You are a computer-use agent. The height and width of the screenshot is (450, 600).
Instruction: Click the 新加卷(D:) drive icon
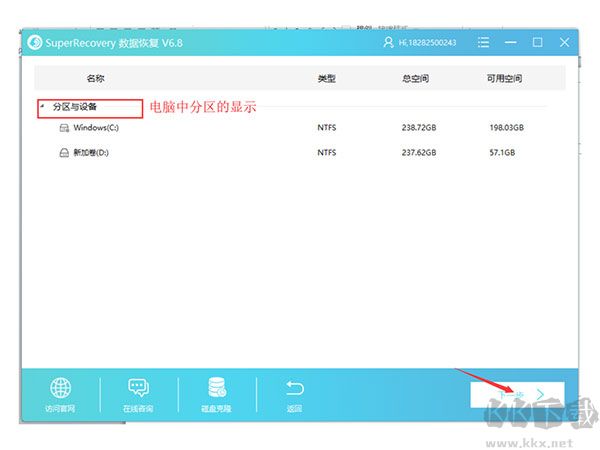64,153
